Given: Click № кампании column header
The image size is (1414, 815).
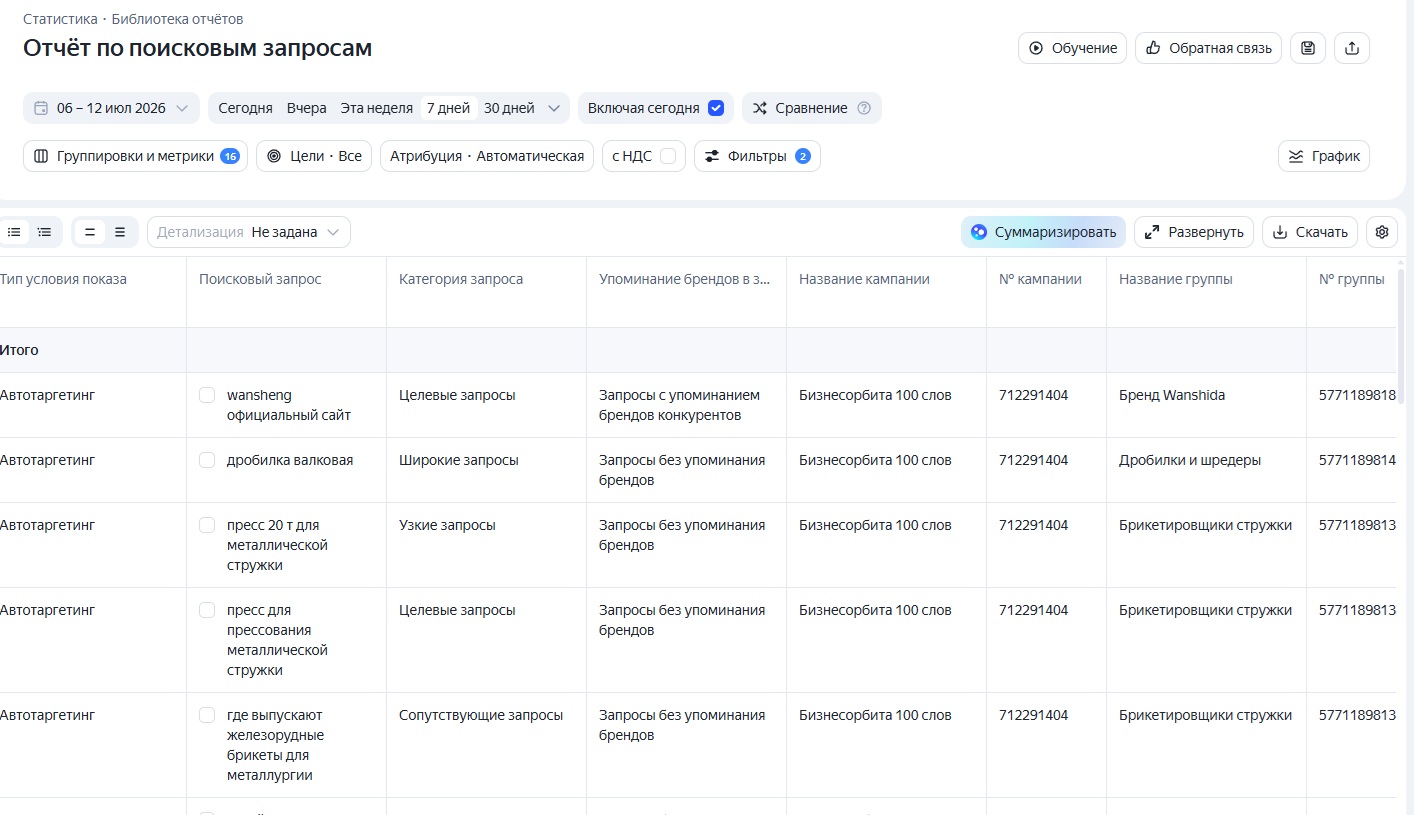Looking at the screenshot, I should click(1040, 279).
